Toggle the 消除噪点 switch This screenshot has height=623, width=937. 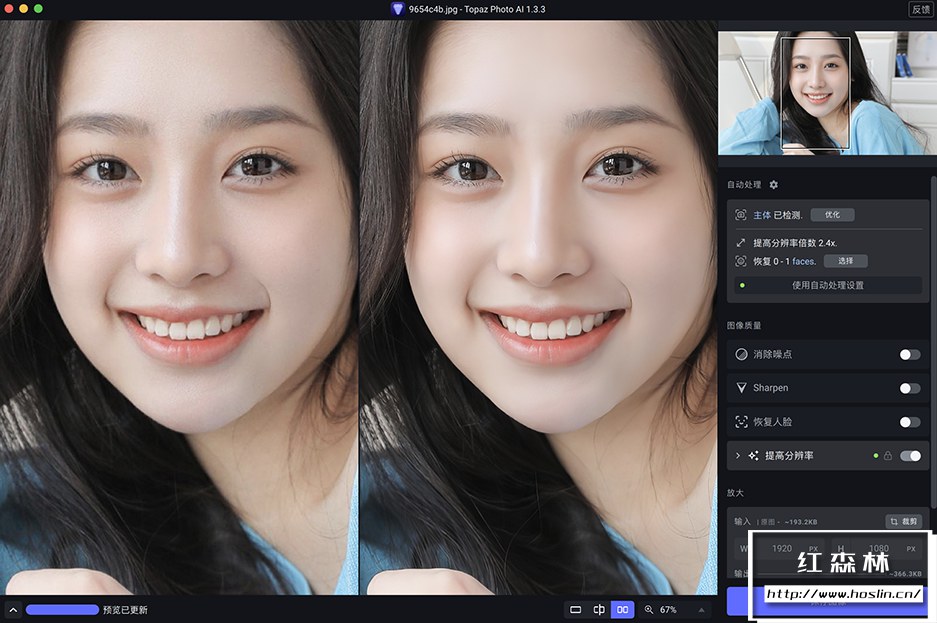(x=910, y=355)
